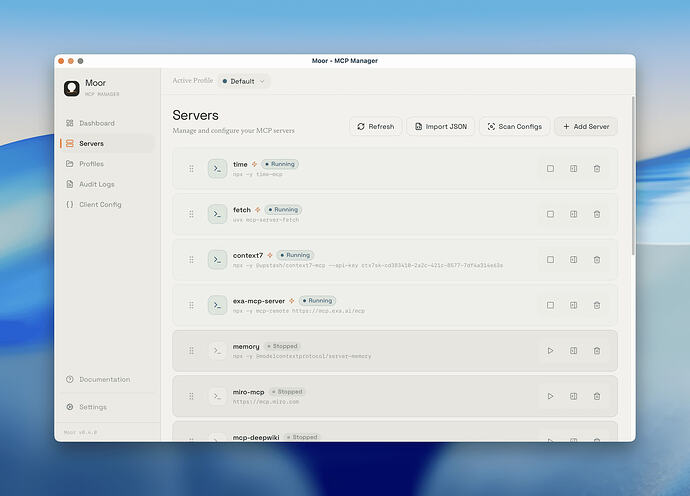Click the context7 server name
690x496 pixels.
point(248,255)
